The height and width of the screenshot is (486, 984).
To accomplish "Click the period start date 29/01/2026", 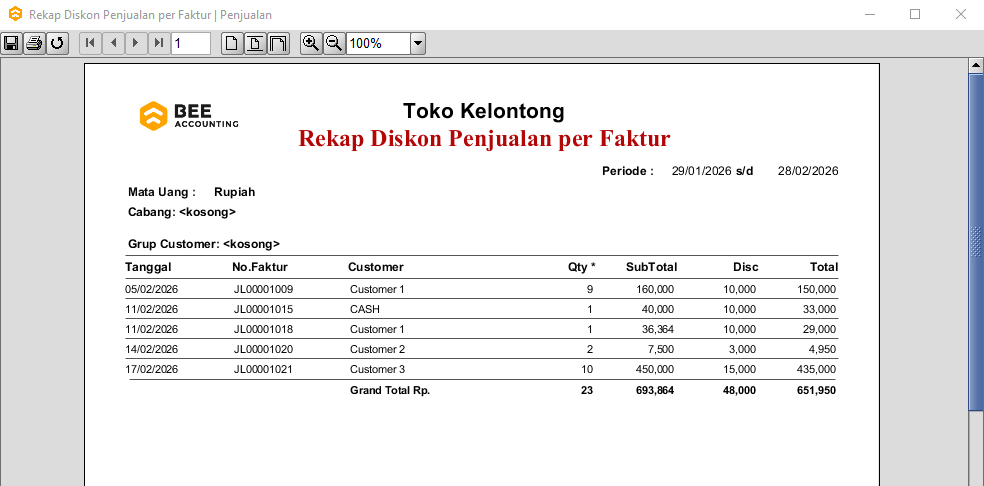I will 702,171.
